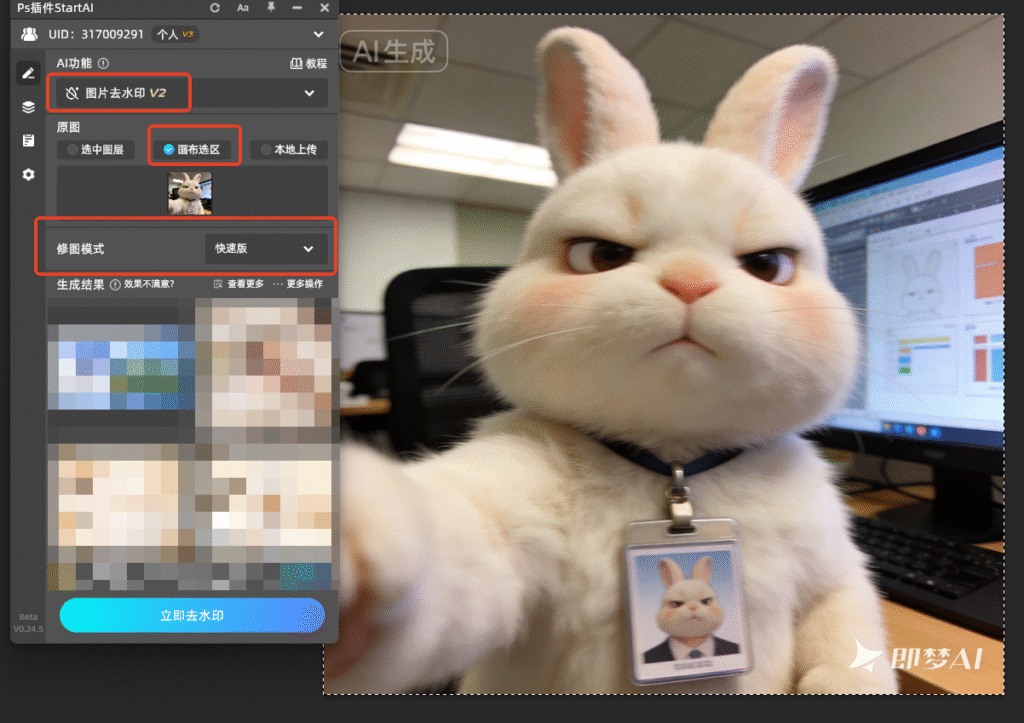
Task: Pin the StartAI plugin panel
Action: coord(270,8)
